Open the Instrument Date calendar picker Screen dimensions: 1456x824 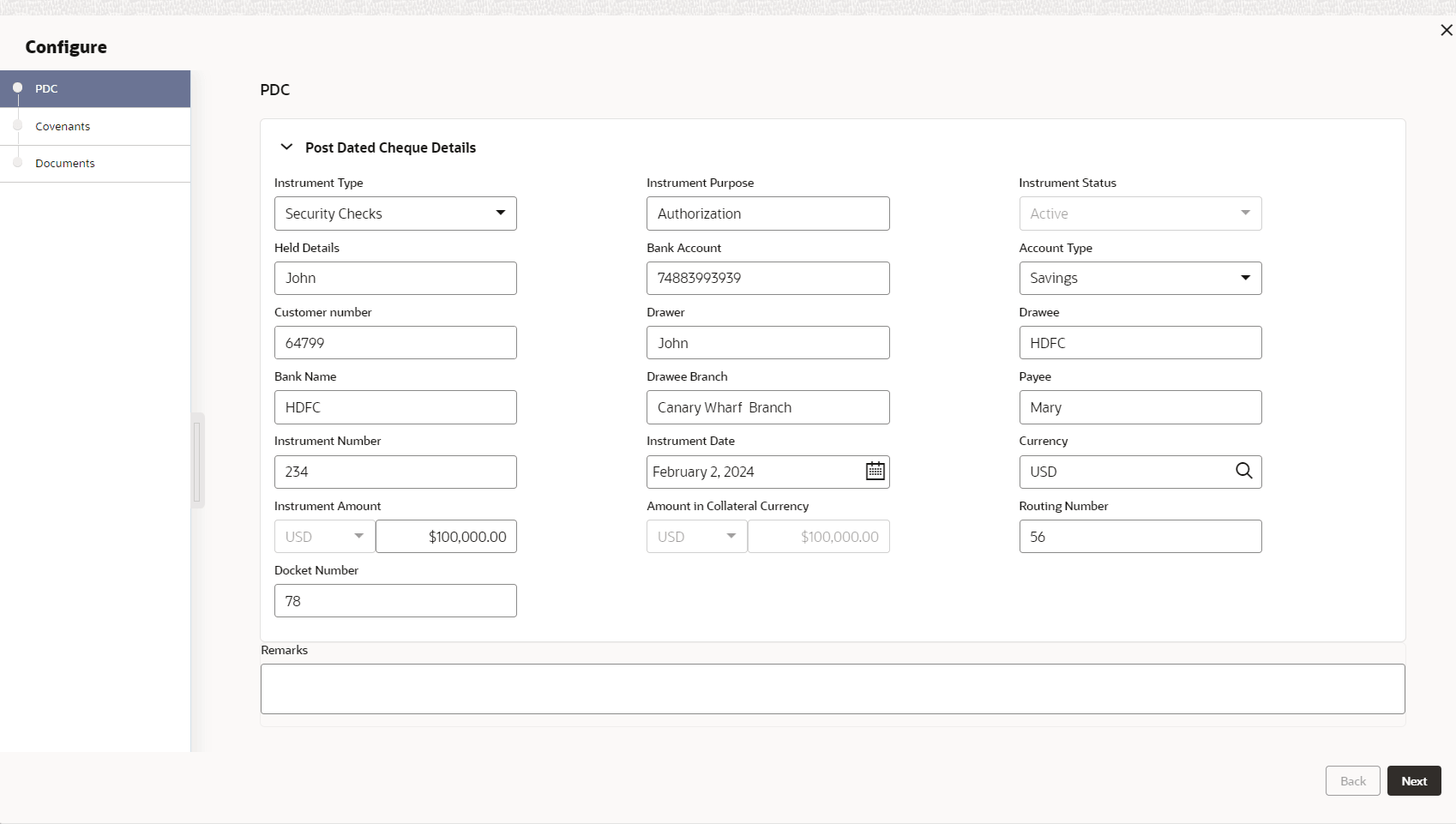[x=875, y=472]
